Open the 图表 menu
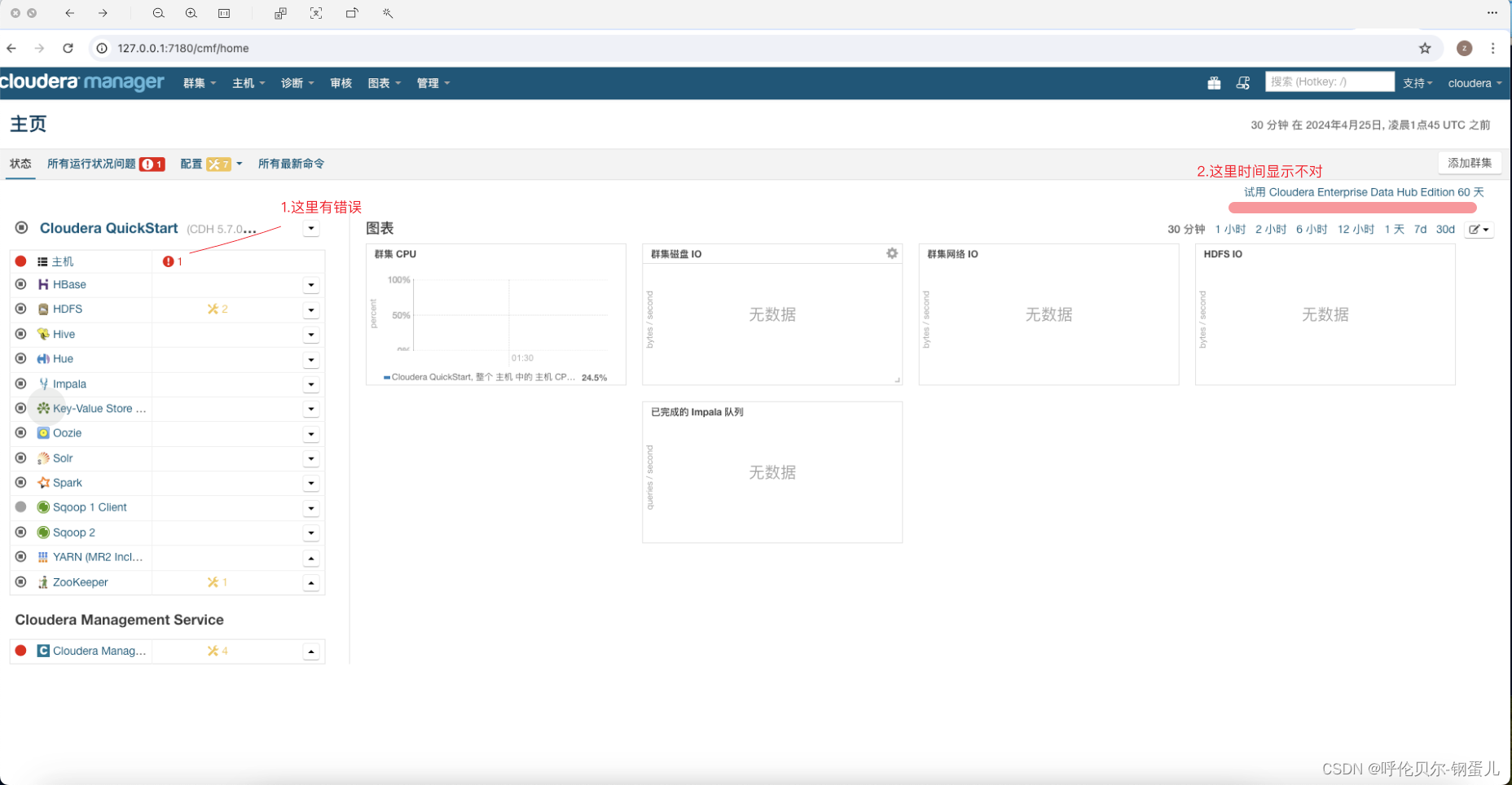 pos(385,83)
